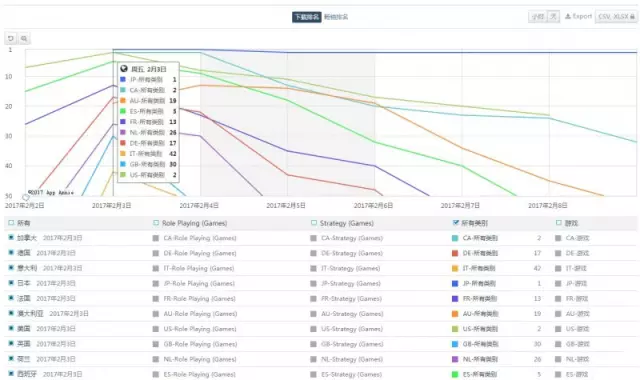Click the FR-Strategy (Games) label
This screenshot has width=640, height=380.
click(351, 298)
